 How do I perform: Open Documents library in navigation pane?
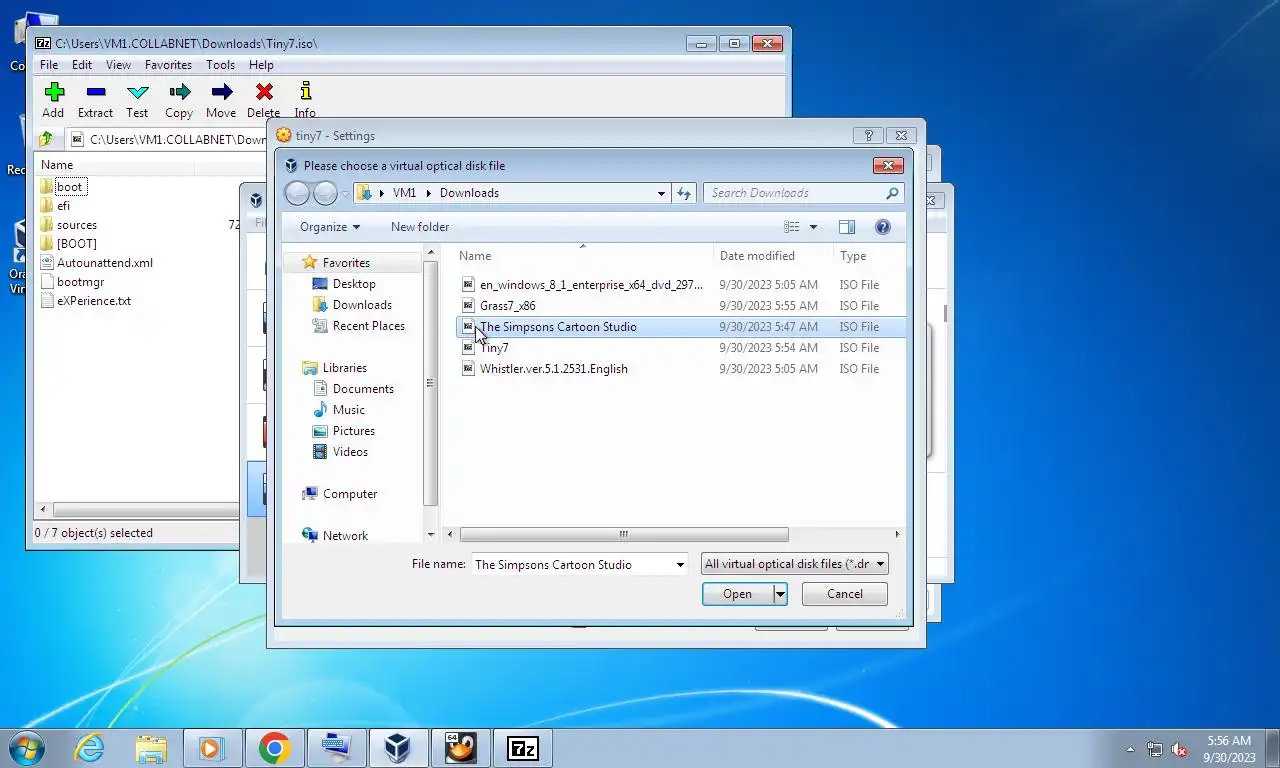[363, 389]
